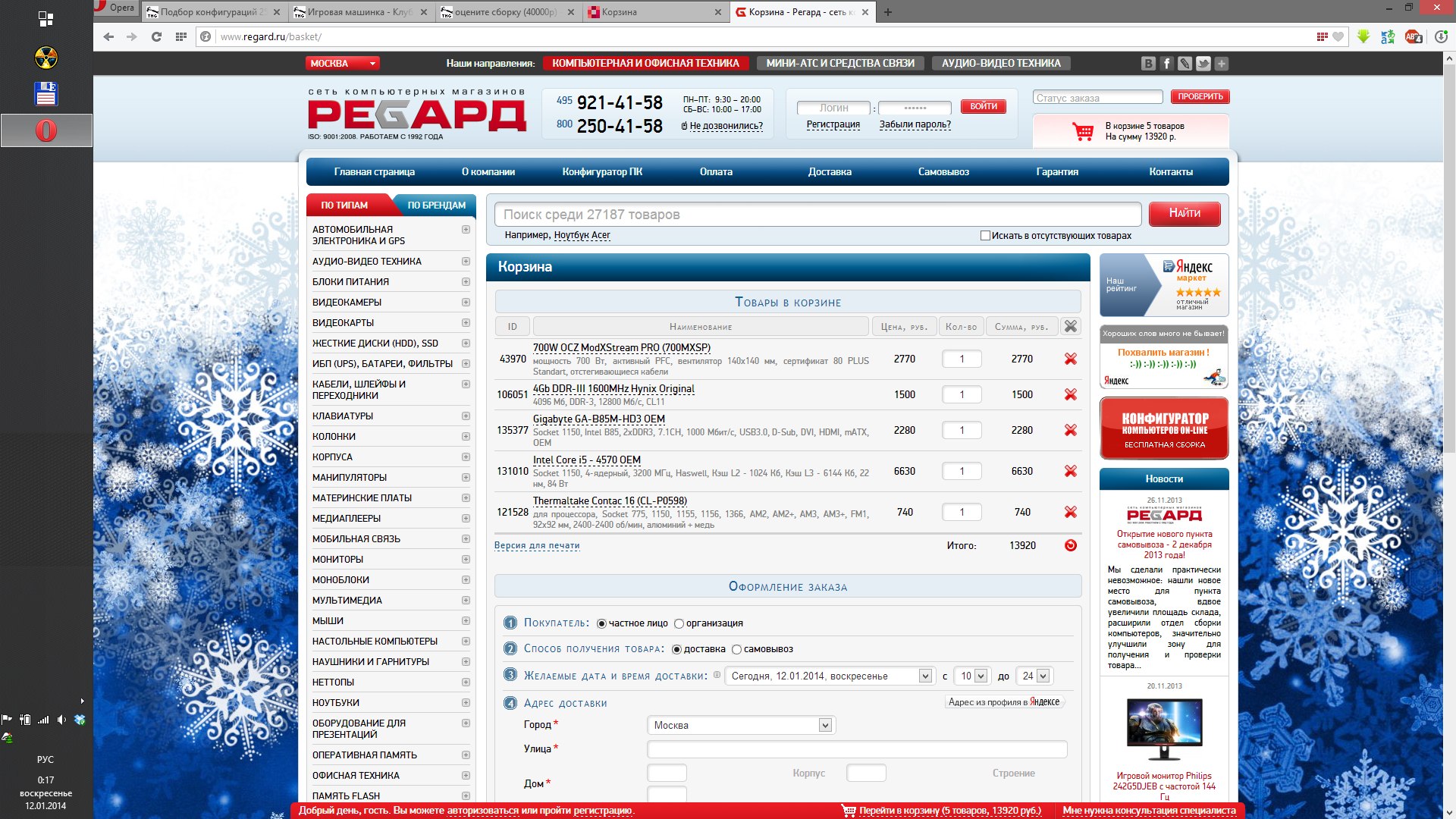Screen dimensions: 1456x819
Task: Open 'Конфигуратор ПК' in the main navigation
Action: (x=601, y=172)
